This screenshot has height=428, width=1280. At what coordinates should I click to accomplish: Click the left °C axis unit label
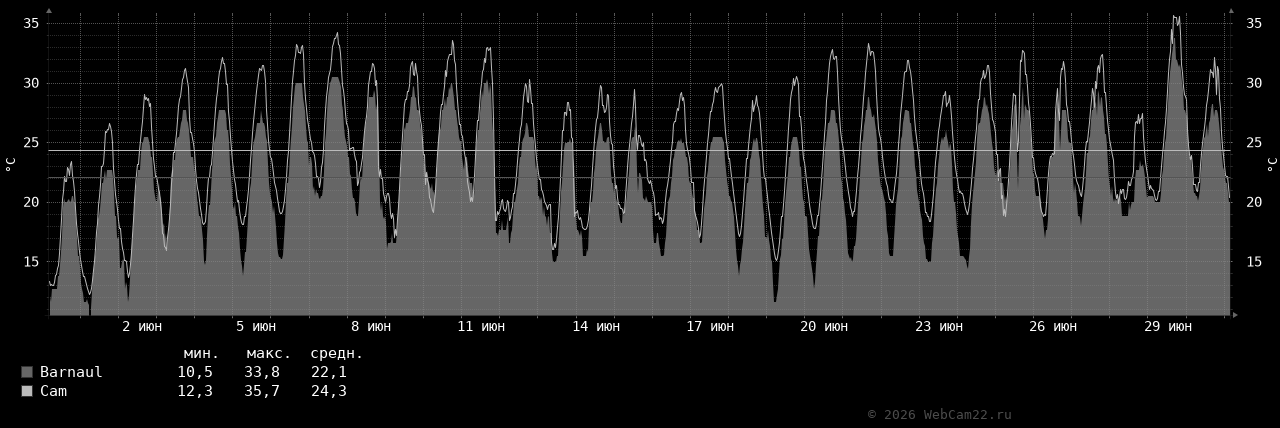tap(10, 164)
